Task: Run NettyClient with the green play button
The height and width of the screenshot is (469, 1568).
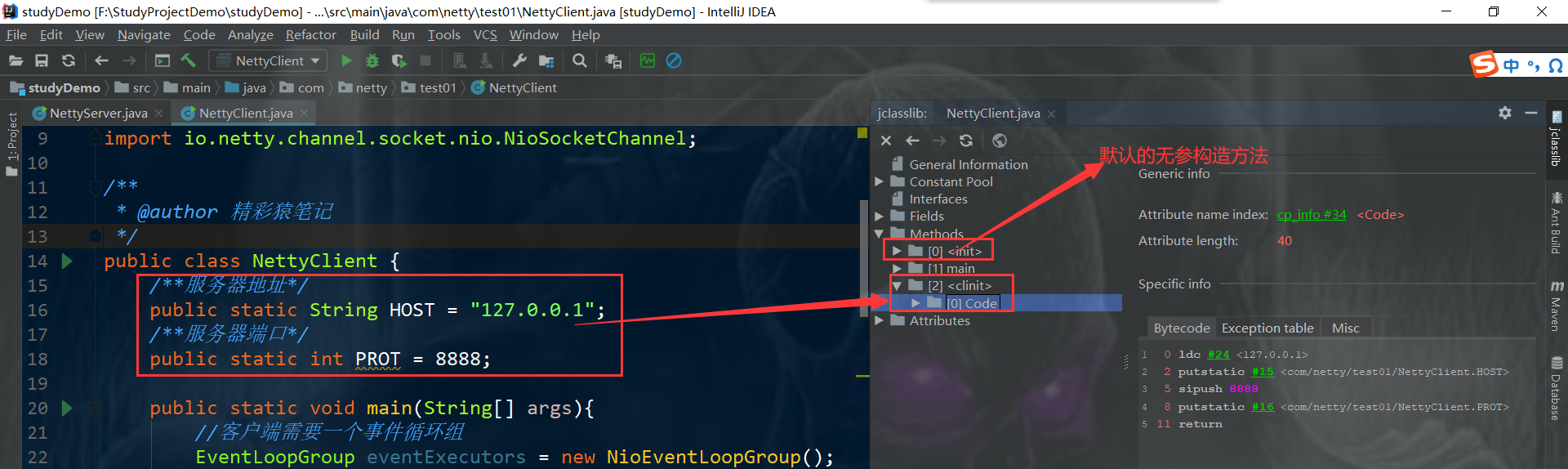Action: click(346, 60)
